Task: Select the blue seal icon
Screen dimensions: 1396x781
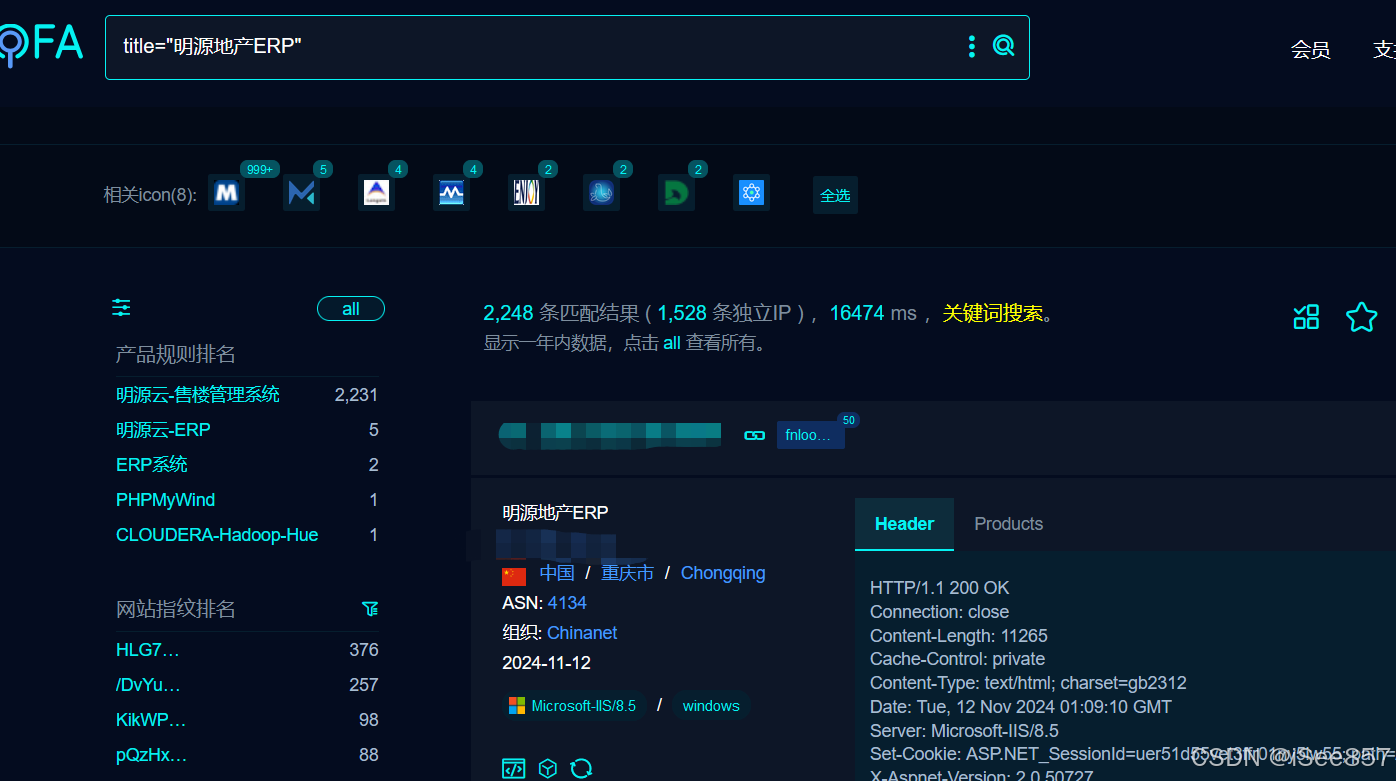Action: click(x=601, y=192)
